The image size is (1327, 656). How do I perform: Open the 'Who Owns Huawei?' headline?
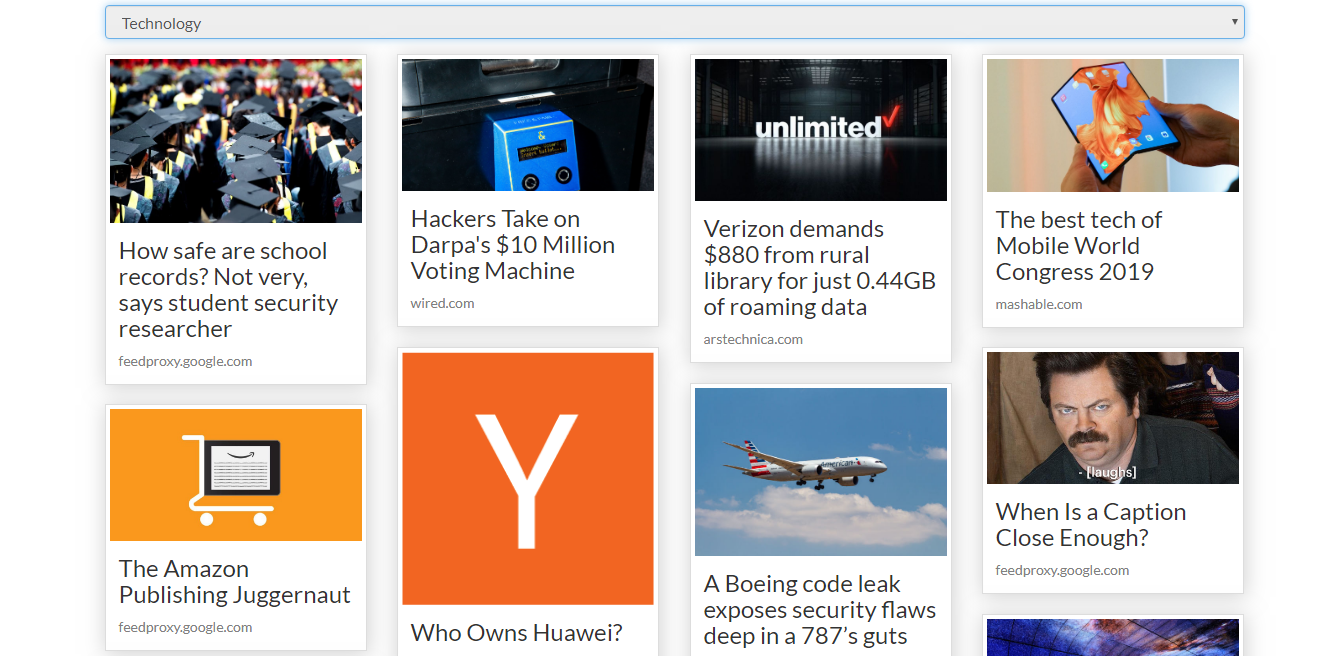tap(517, 633)
